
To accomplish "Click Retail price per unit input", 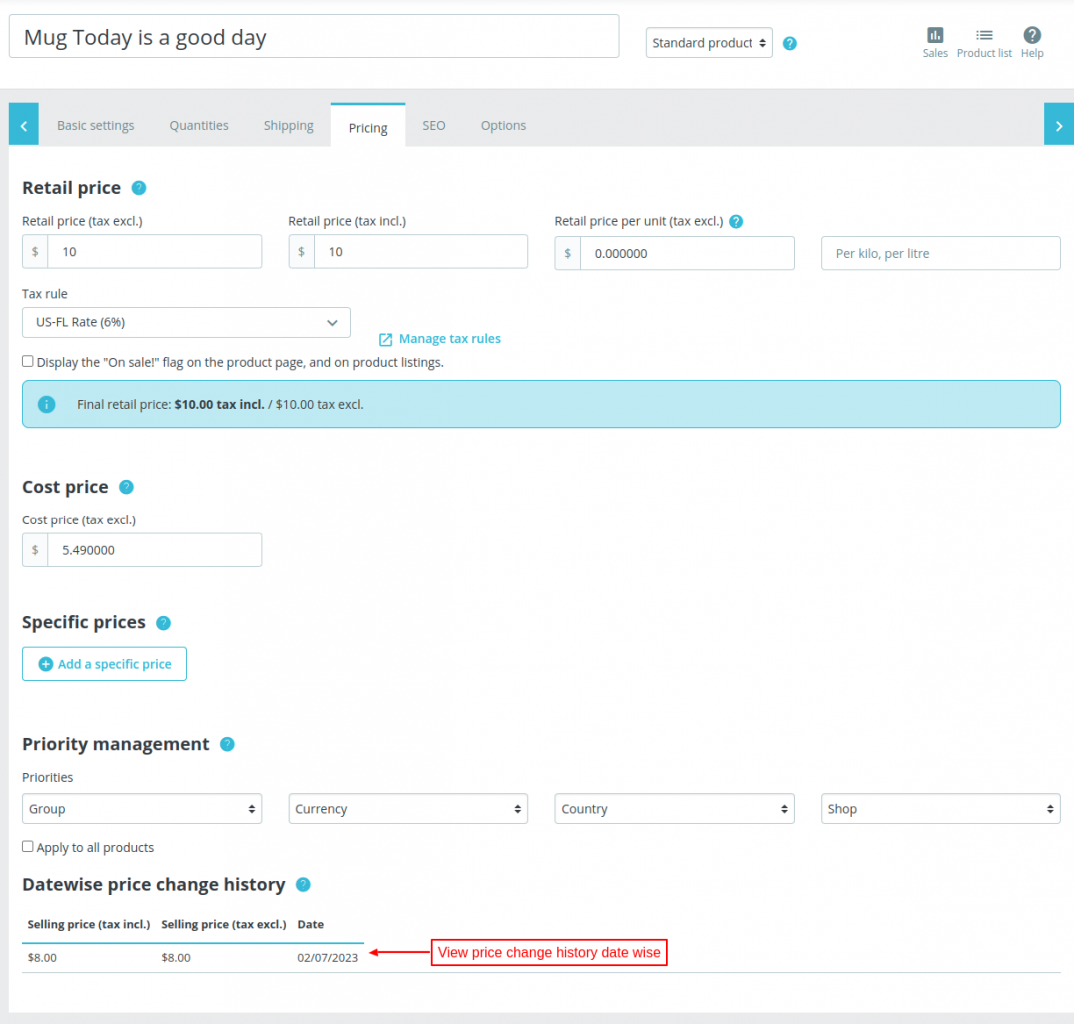I will click(x=687, y=253).
